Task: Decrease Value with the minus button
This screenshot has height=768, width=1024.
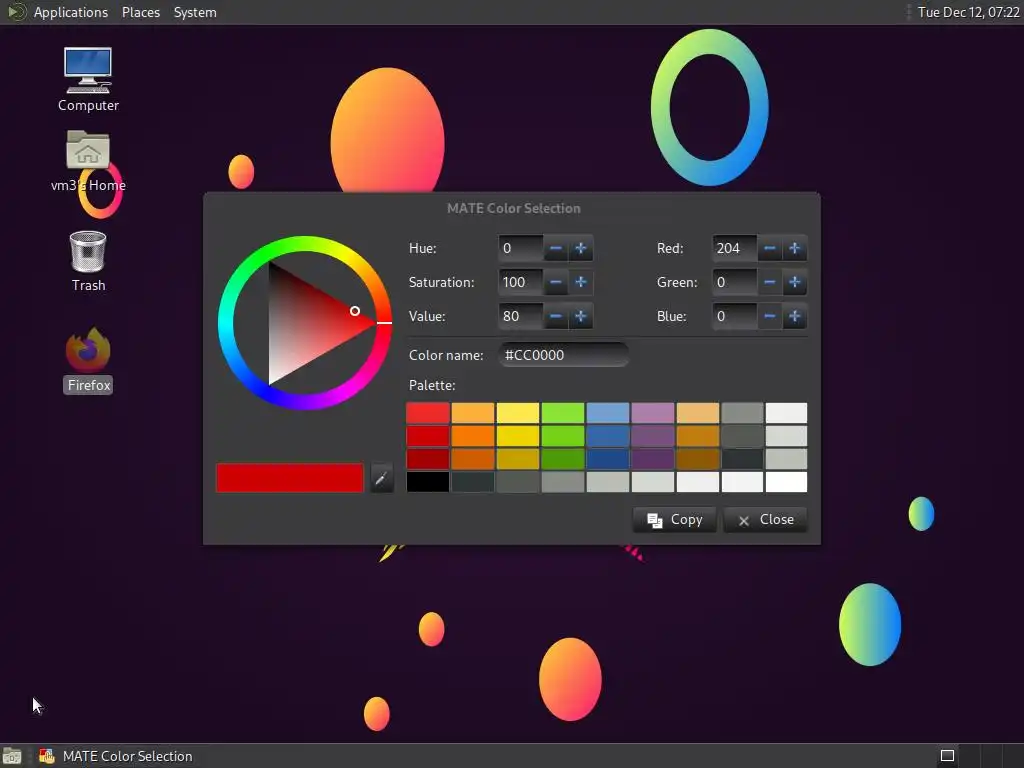Action: (556, 317)
